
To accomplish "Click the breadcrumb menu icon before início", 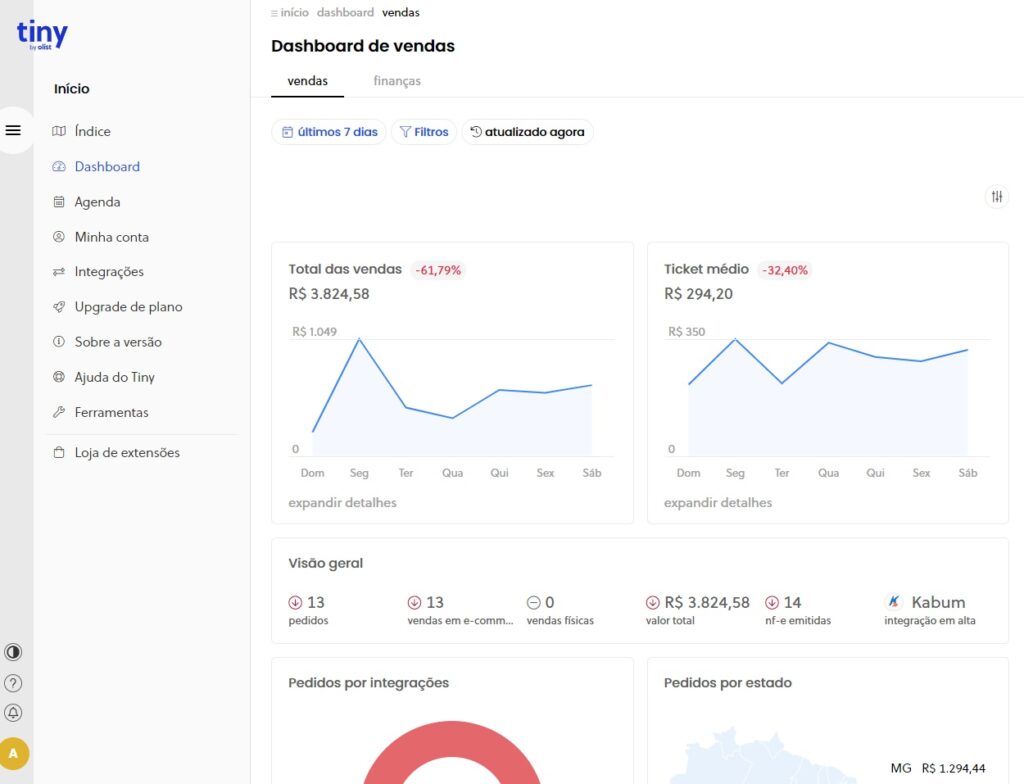I will tap(274, 13).
